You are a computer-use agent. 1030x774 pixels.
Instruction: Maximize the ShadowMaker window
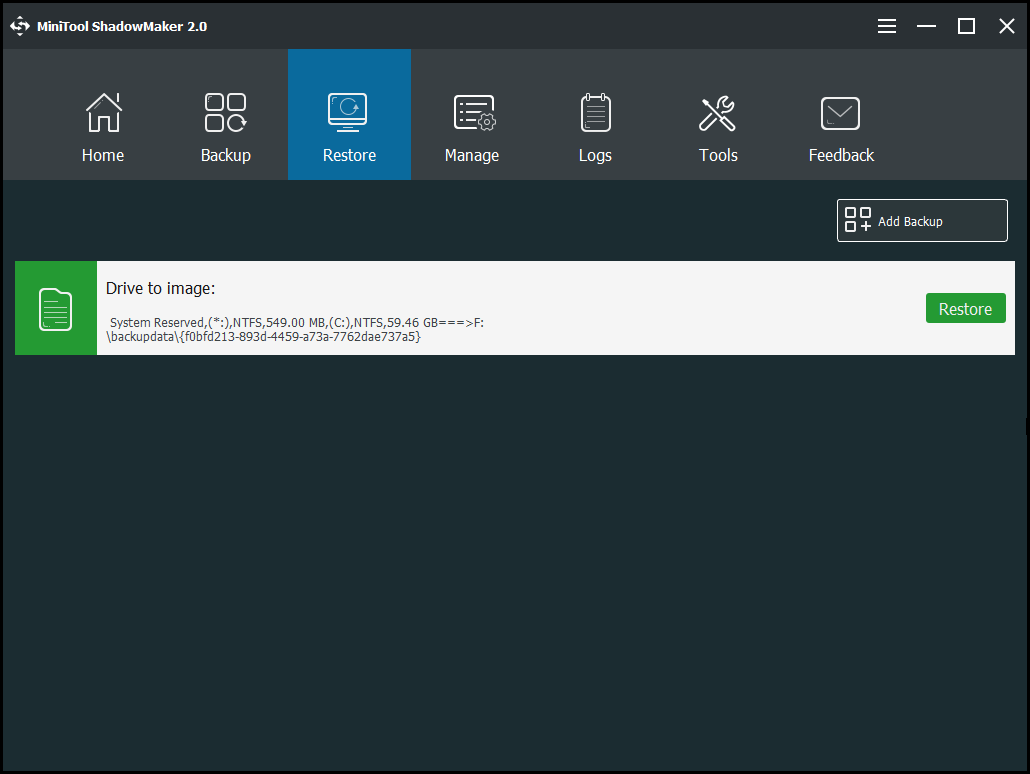pos(966,27)
